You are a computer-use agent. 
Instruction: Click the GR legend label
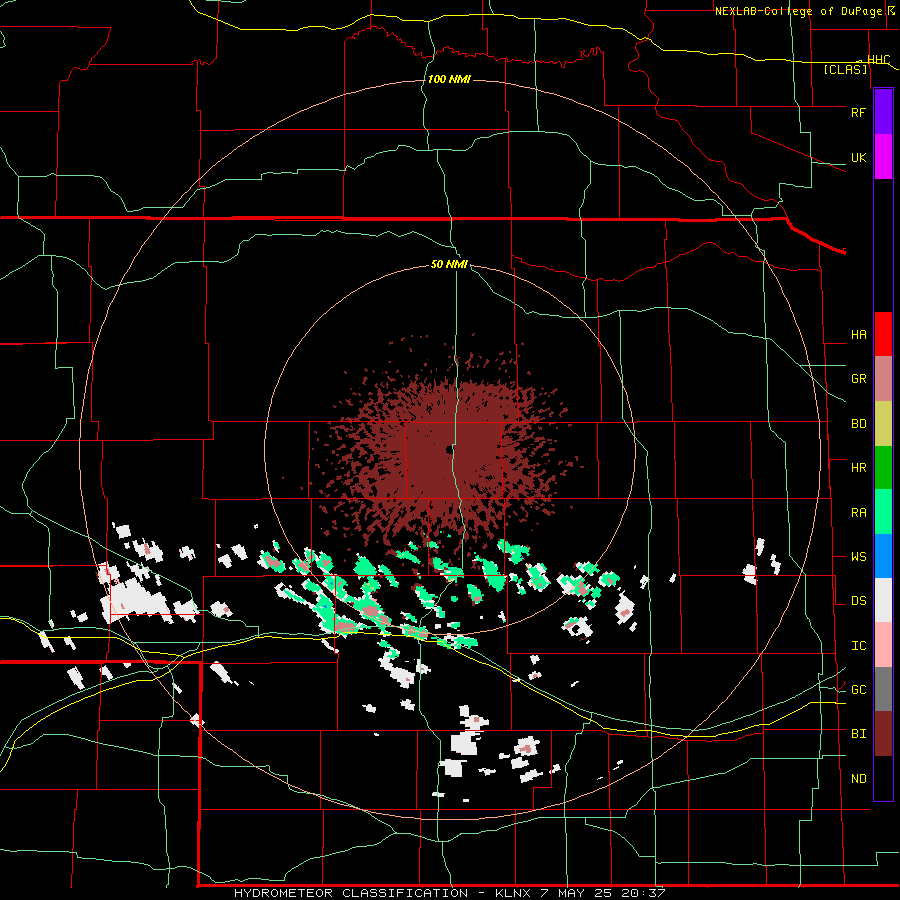858,378
